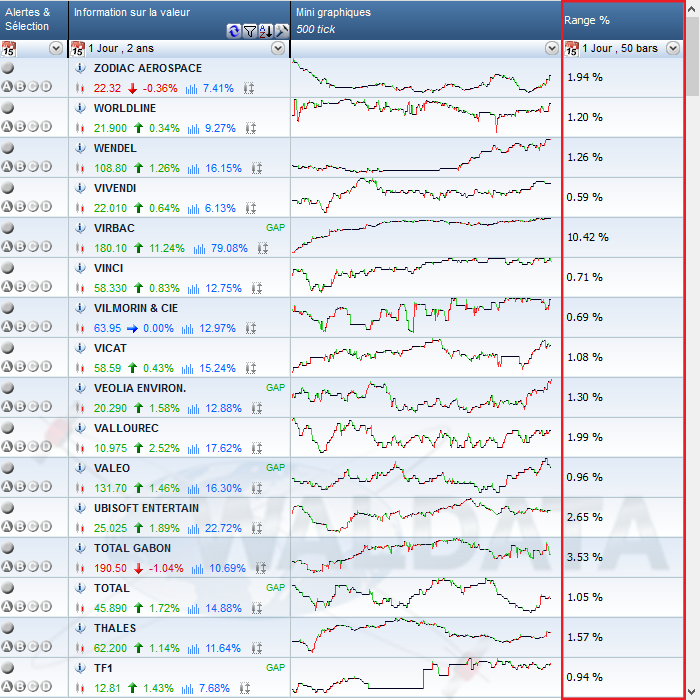Toggle selection C for WENDEL

click(33, 167)
